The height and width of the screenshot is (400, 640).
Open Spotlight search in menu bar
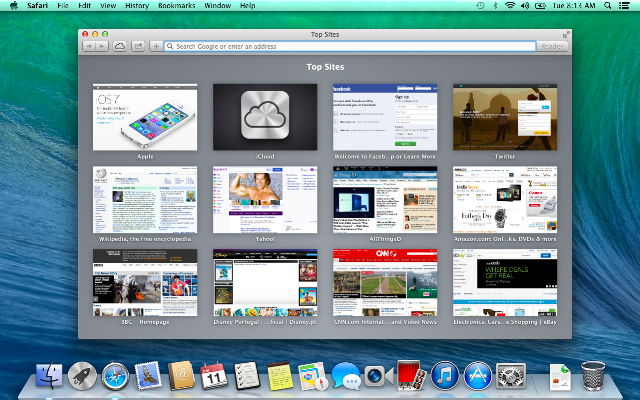pos(608,6)
